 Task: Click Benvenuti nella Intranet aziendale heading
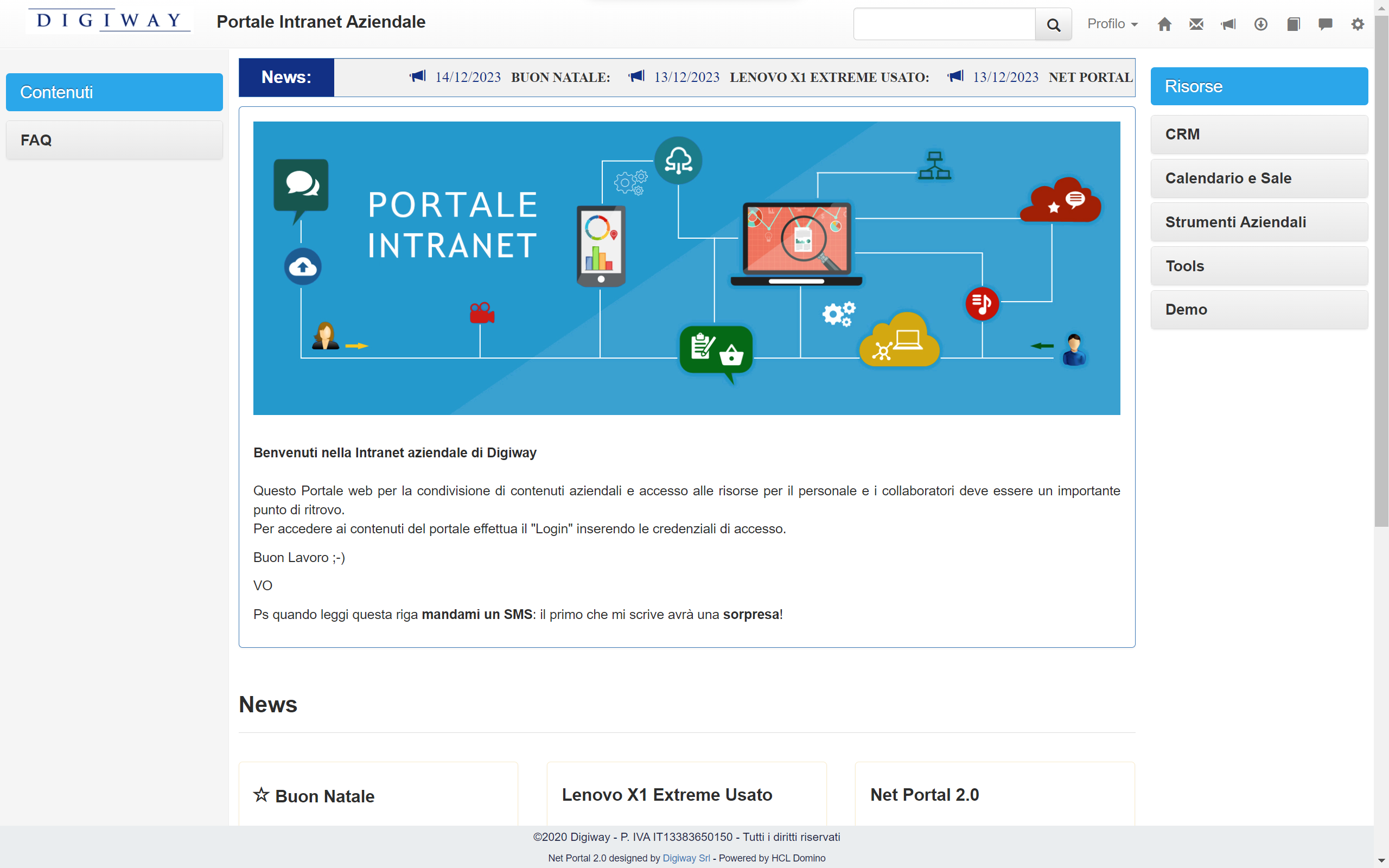(395, 453)
